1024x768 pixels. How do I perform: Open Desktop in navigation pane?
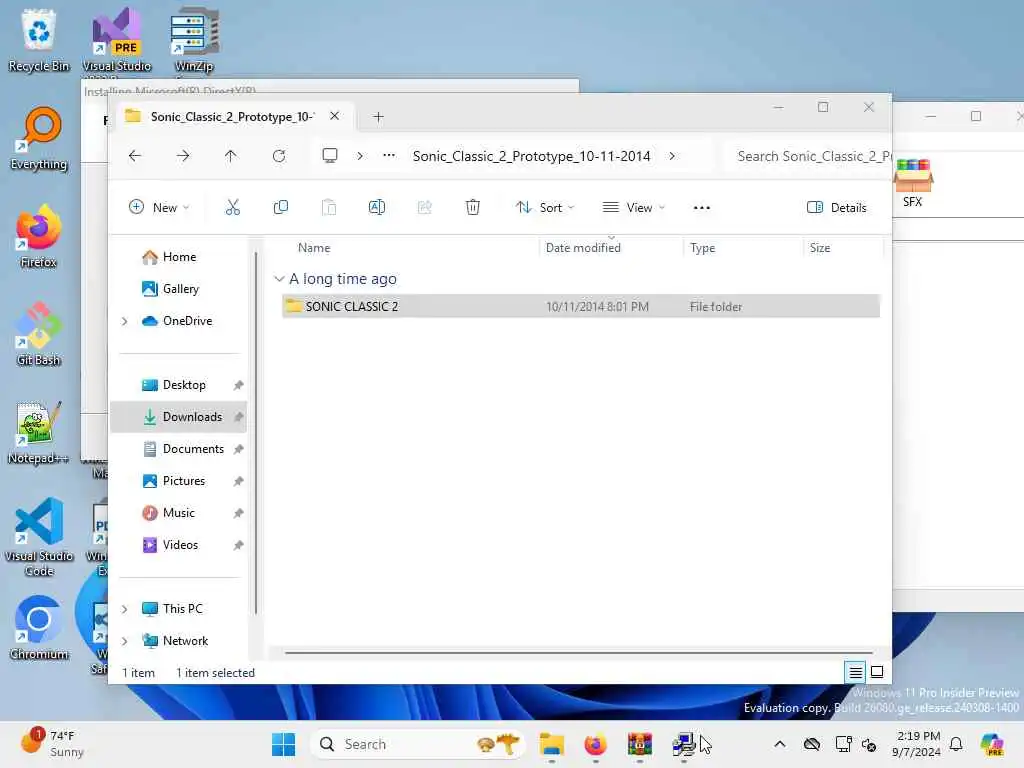[182, 385]
